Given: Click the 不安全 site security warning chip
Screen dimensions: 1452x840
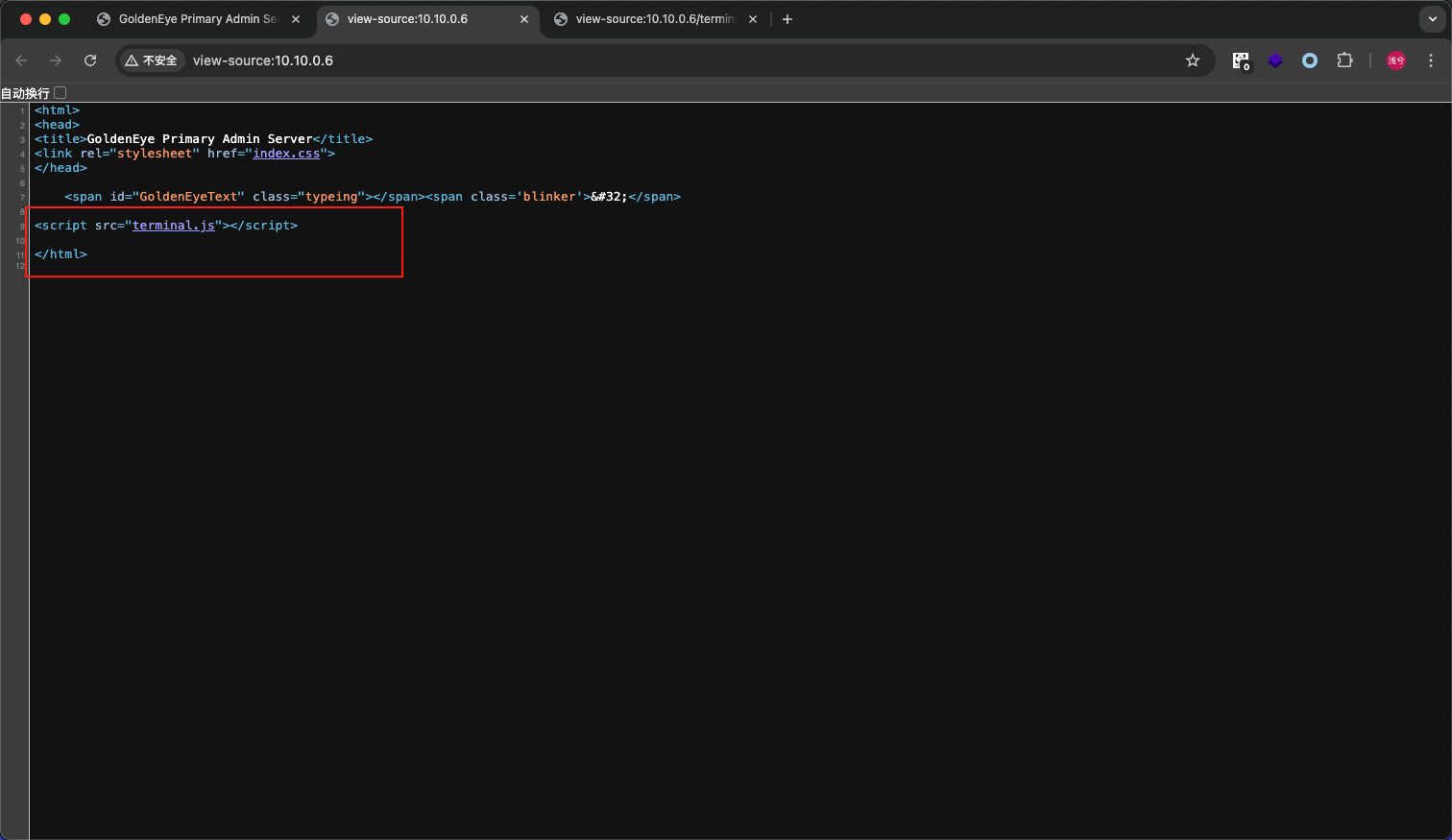Looking at the screenshot, I should 152,60.
